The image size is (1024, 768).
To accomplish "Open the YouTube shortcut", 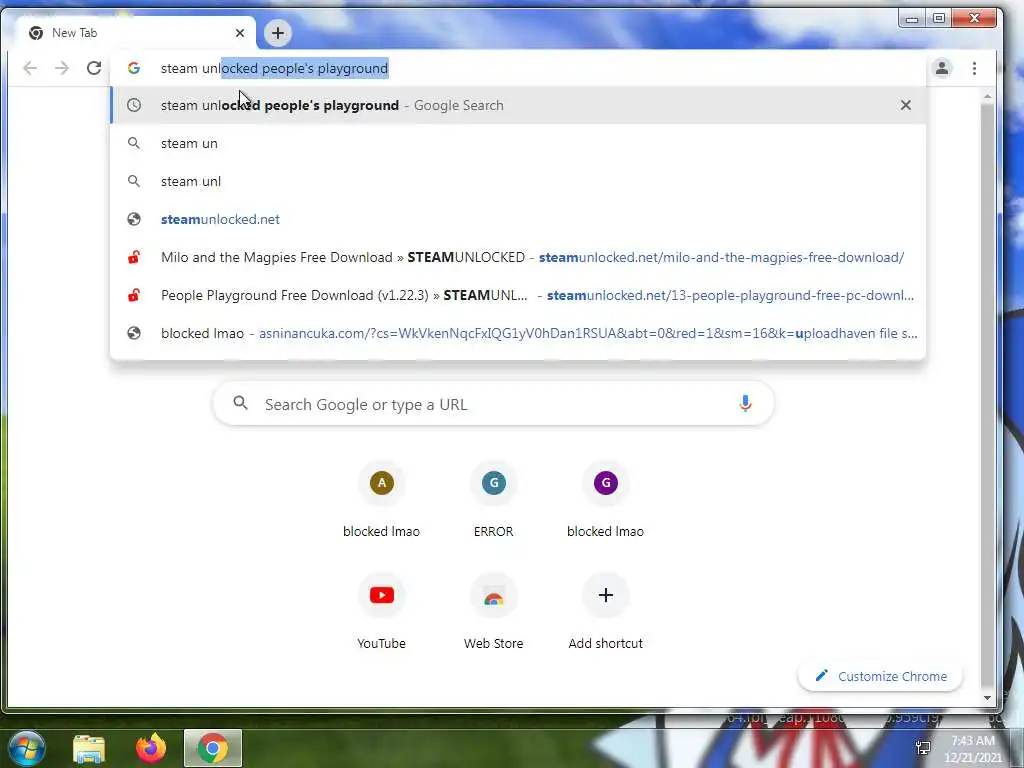I will 381,612.
